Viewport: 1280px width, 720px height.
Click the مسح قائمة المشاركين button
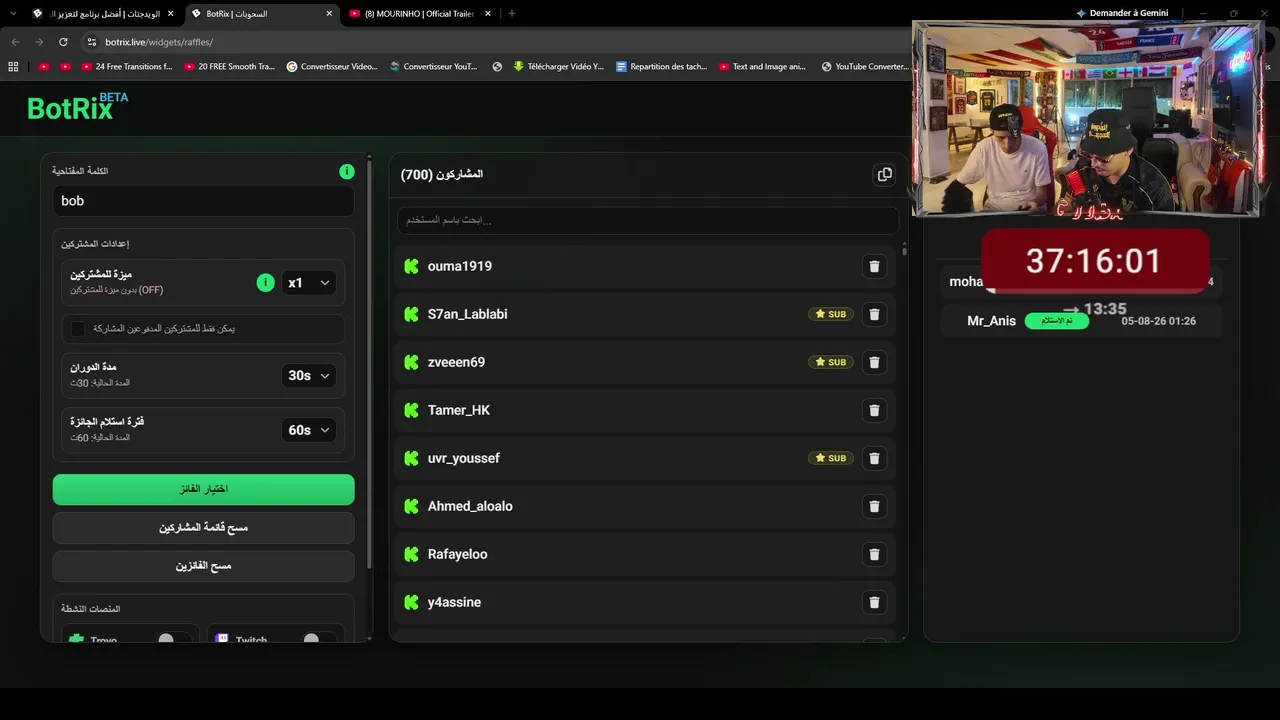coord(203,527)
